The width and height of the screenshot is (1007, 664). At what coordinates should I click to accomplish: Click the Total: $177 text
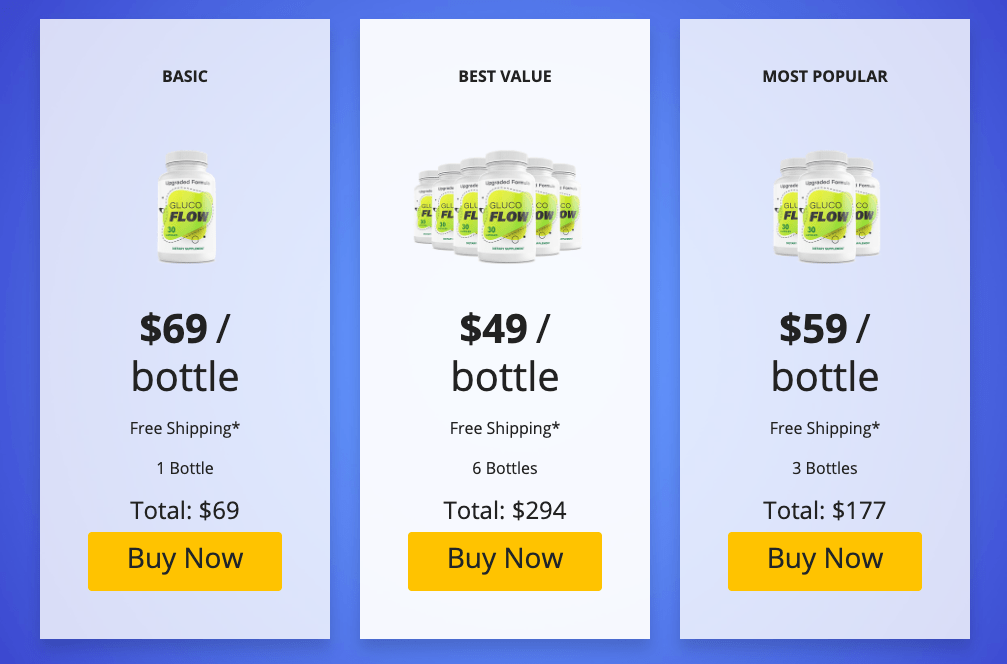pos(825,511)
